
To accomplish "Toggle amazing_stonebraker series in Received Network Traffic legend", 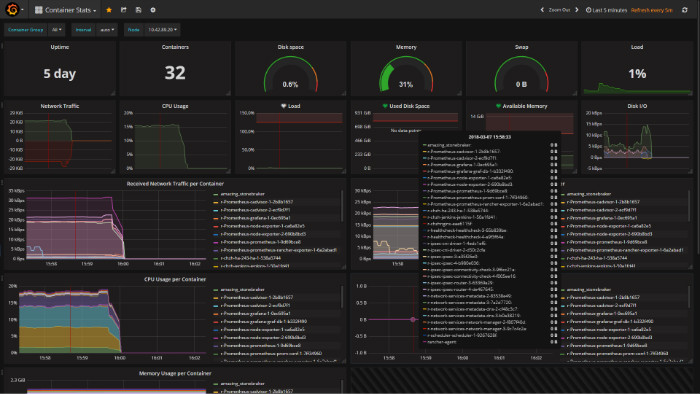I will click(x=242, y=194).
